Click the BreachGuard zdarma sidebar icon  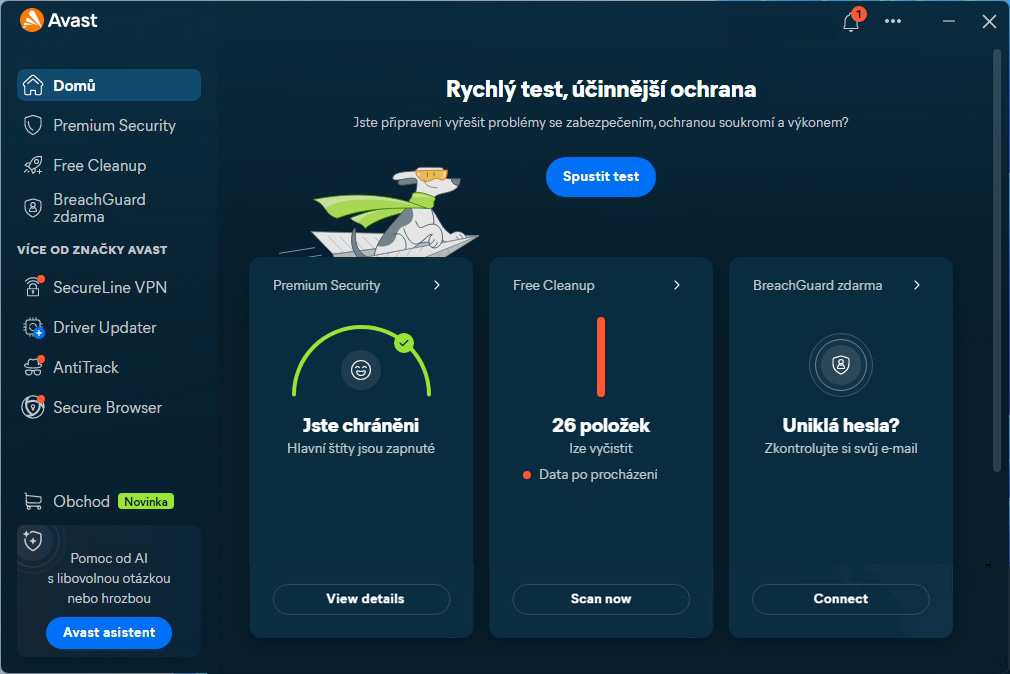pos(33,207)
